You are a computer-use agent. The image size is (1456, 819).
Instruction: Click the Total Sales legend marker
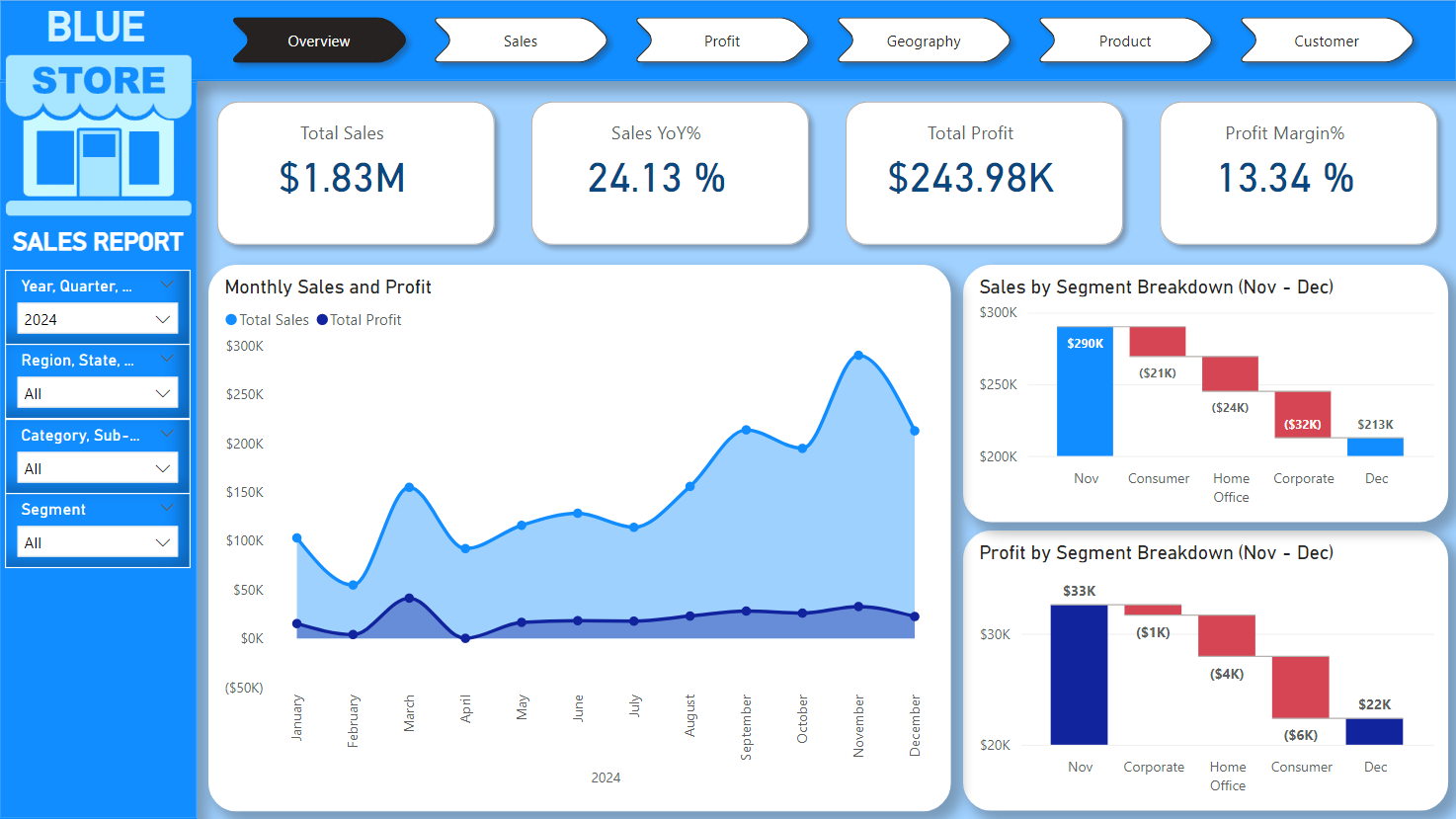point(231,320)
